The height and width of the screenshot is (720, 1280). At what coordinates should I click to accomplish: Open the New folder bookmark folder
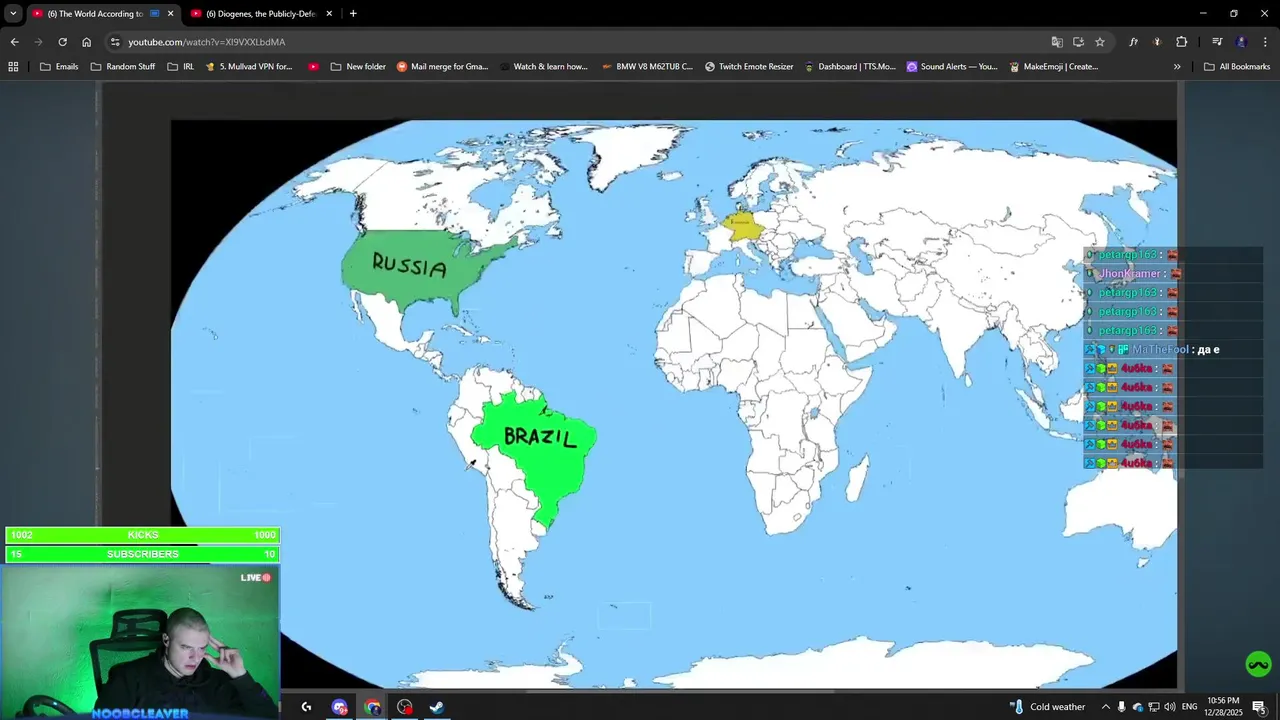[358, 67]
